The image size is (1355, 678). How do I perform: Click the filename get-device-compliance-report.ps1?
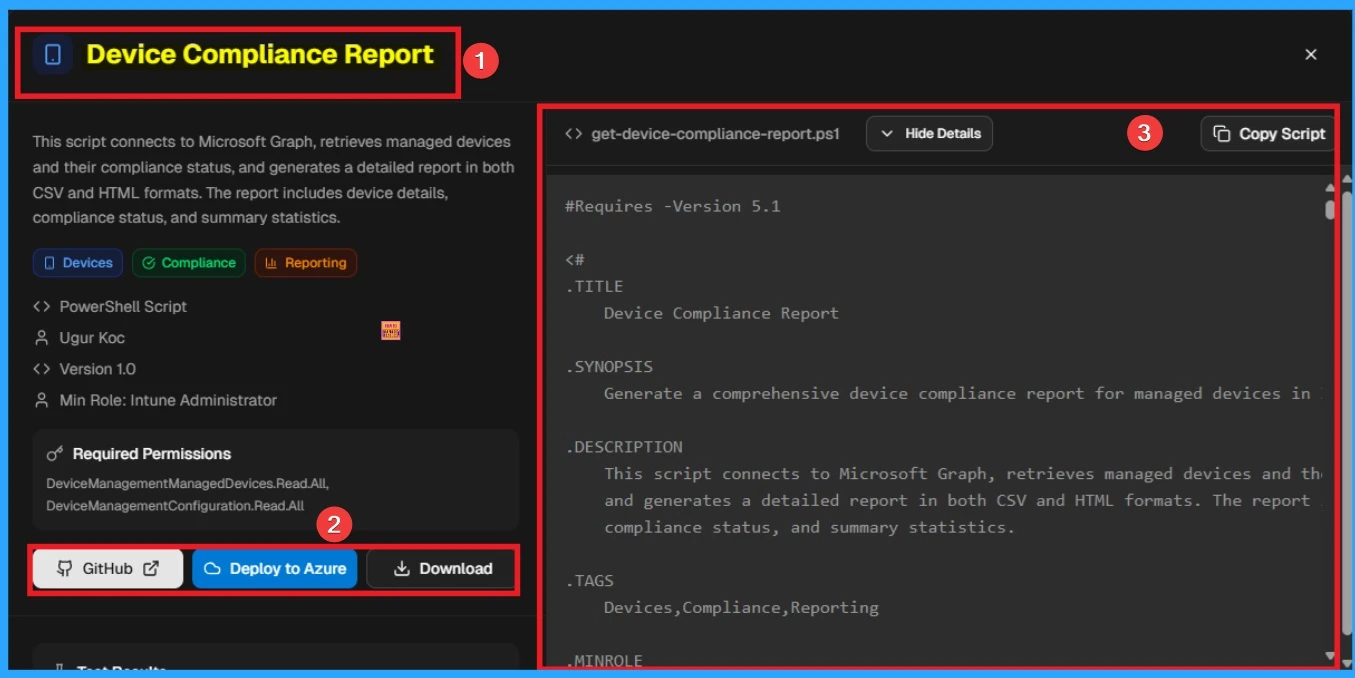pyautogui.click(x=716, y=133)
